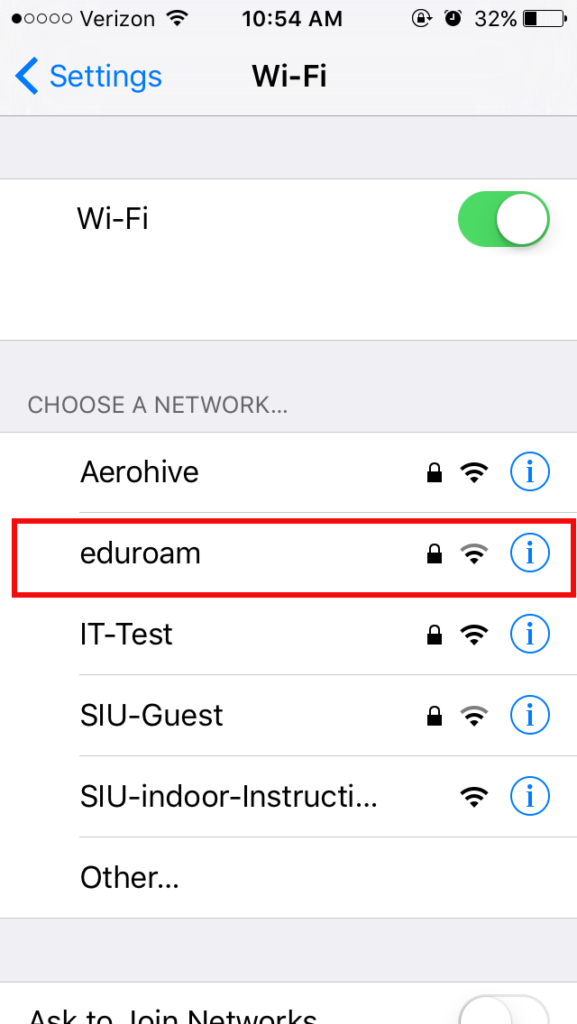This screenshot has height=1024, width=577.
Task: Turn off the Wi-Fi switch
Action: click(503, 219)
